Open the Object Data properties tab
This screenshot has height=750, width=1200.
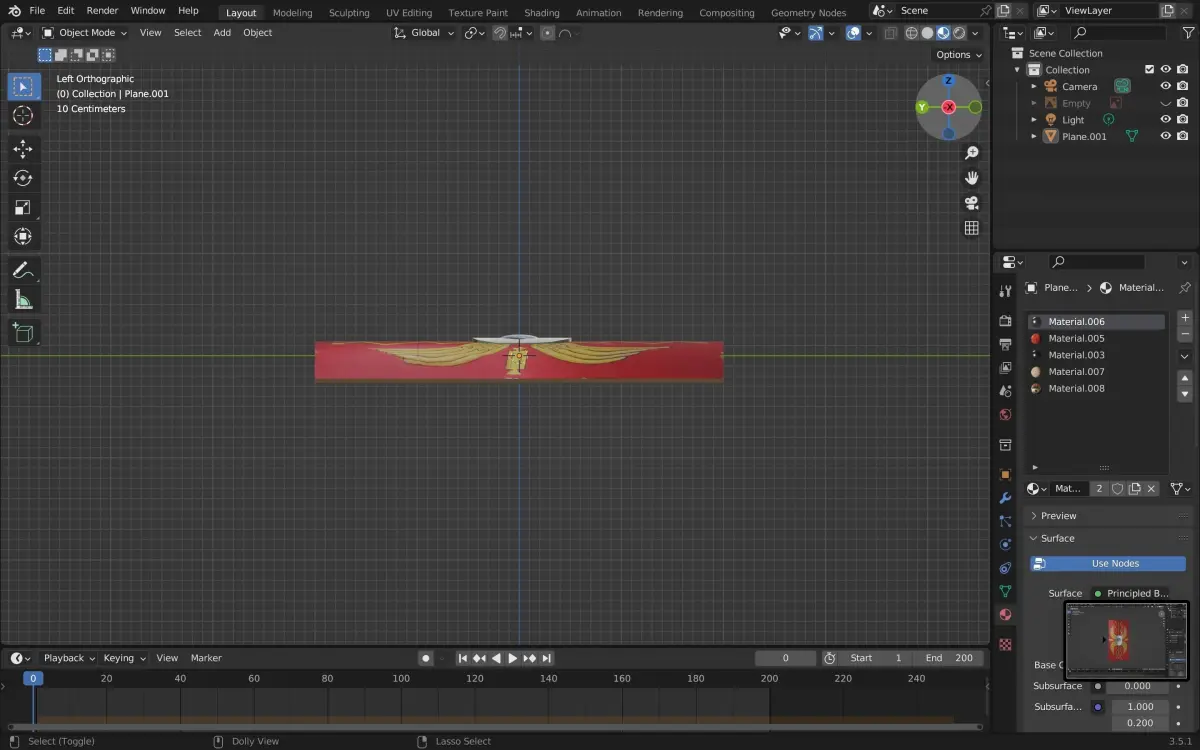pyautogui.click(x=1006, y=591)
